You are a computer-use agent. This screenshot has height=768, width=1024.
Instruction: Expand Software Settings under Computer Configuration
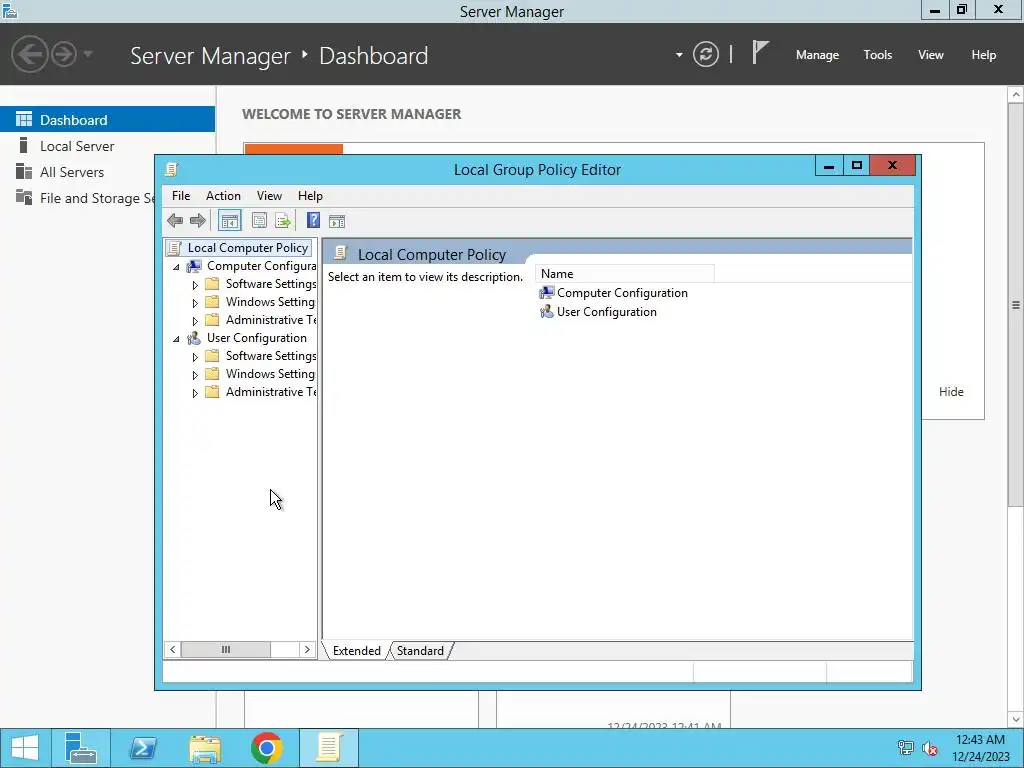(195, 285)
